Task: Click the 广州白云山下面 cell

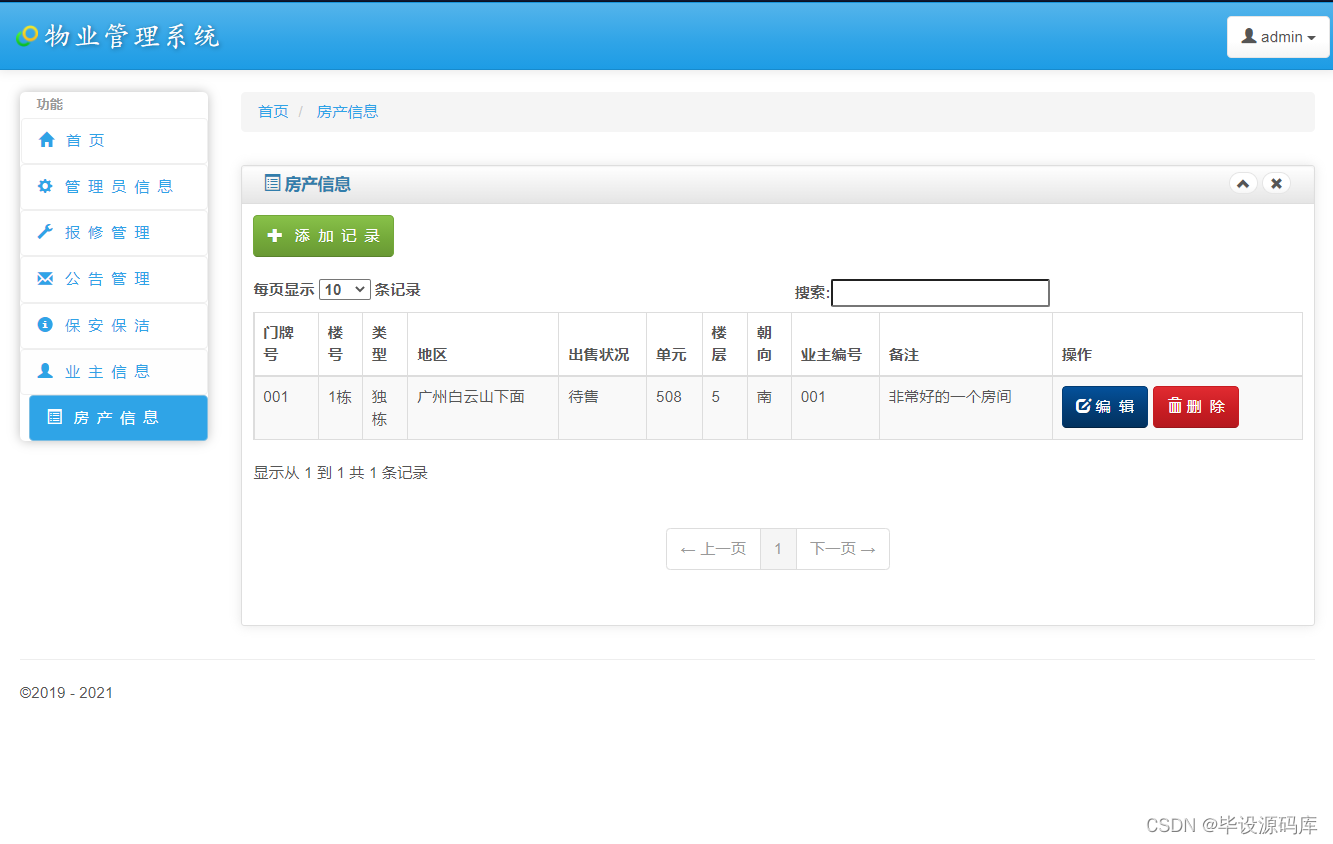Action: click(483, 408)
